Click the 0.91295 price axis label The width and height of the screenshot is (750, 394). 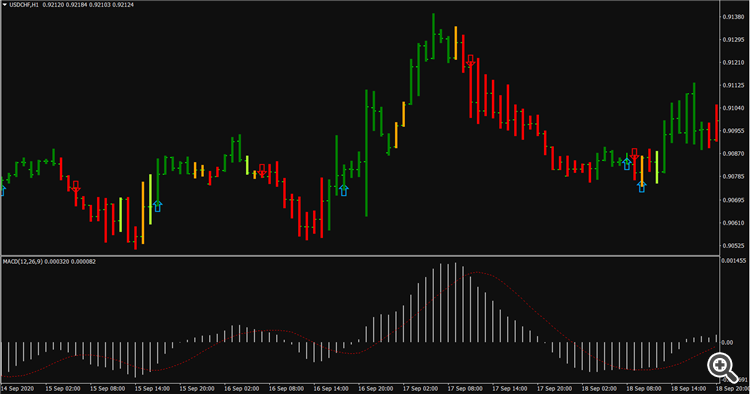click(733, 40)
